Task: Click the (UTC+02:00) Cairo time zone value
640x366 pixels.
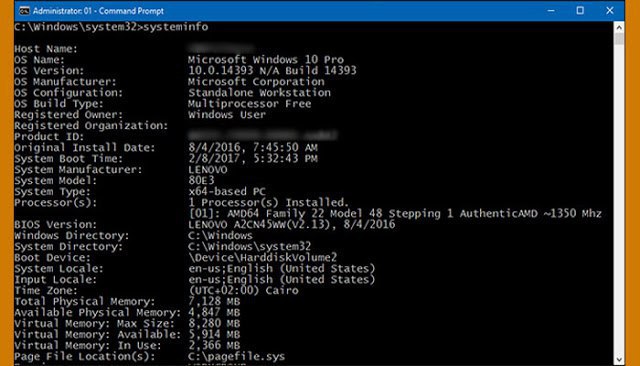Action: click(x=243, y=291)
